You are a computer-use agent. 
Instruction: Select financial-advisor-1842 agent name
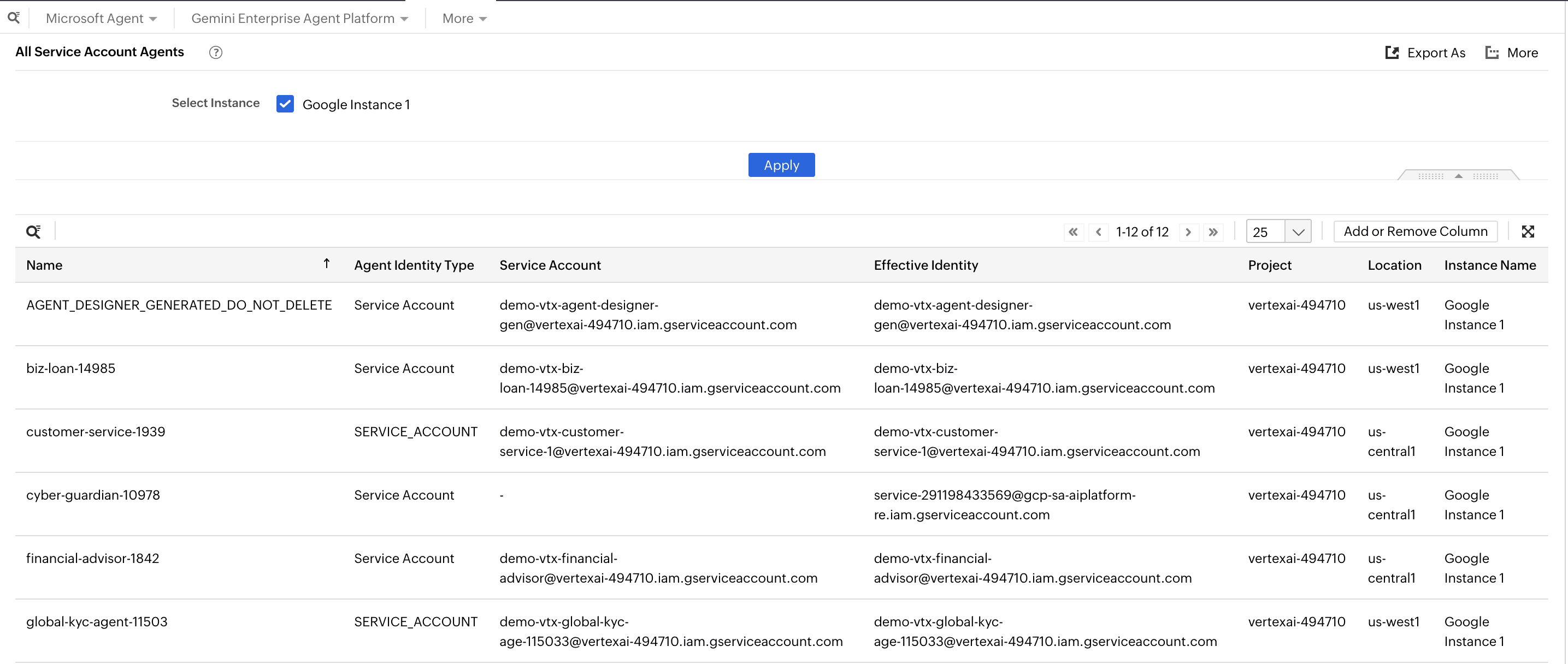pyautogui.click(x=92, y=558)
